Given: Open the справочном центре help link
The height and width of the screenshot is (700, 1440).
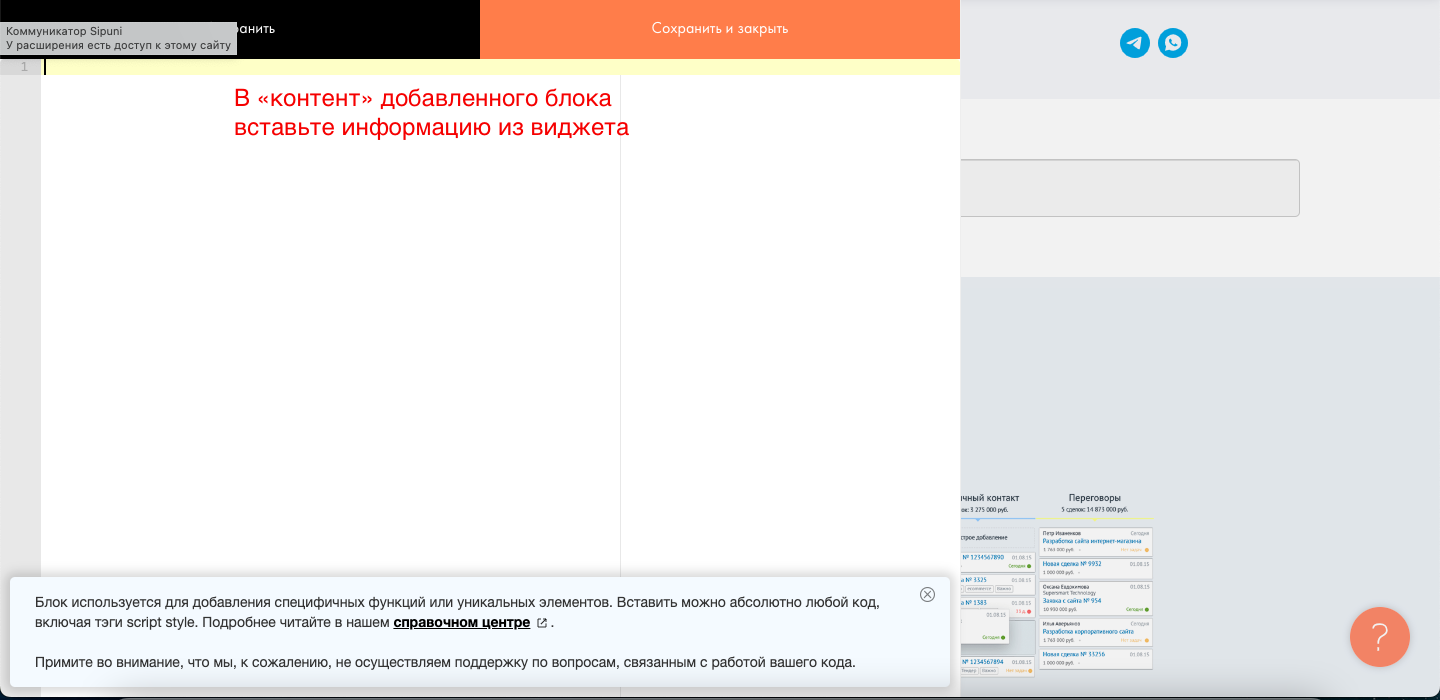Looking at the screenshot, I should coord(463,622).
